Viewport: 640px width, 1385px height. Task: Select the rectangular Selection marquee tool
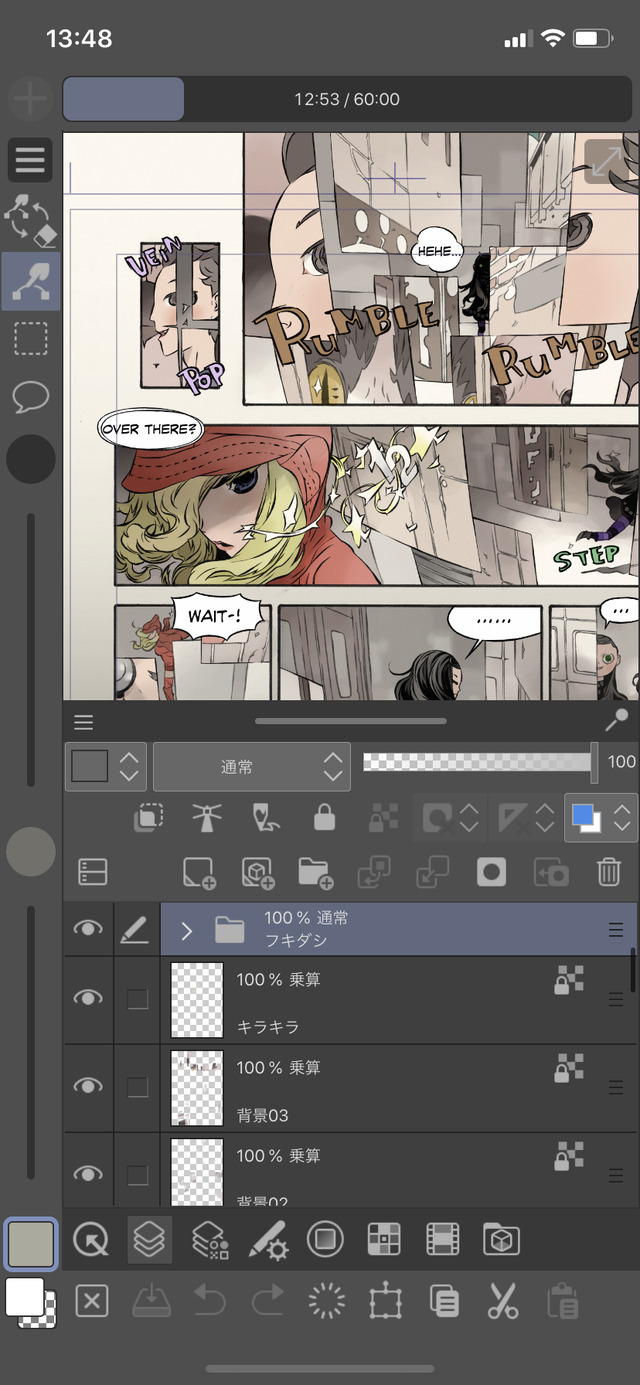pyautogui.click(x=30, y=339)
